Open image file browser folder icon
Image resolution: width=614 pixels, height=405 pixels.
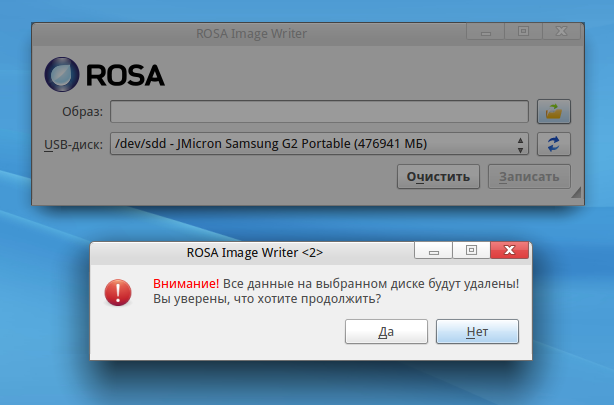(x=553, y=112)
